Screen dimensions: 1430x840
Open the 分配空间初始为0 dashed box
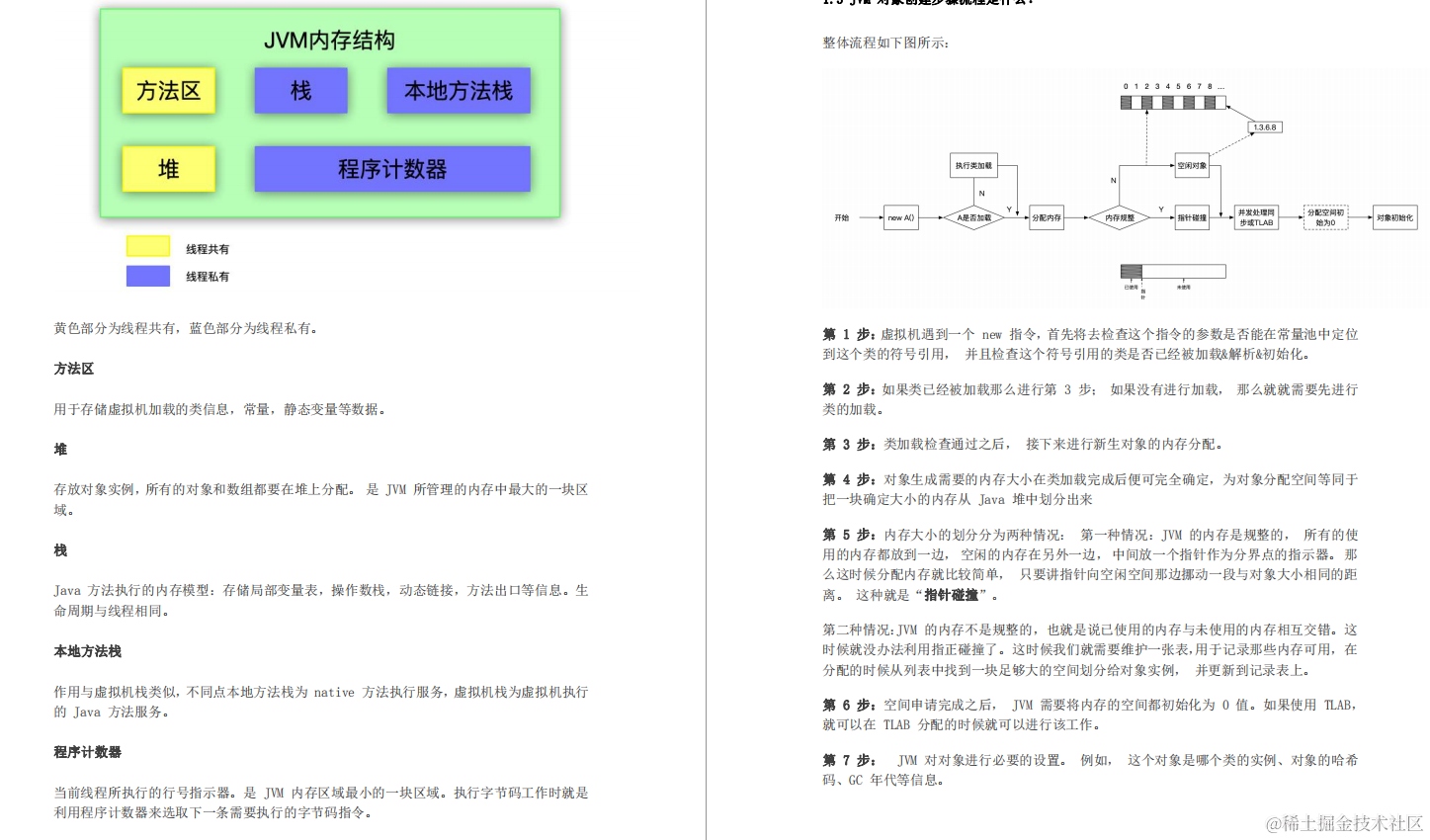[x=1326, y=217]
